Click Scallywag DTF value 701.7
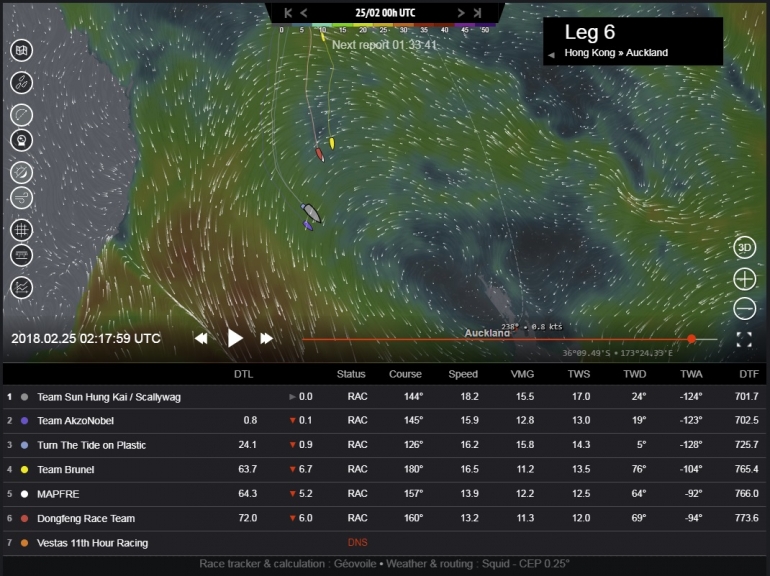Image resolution: width=770 pixels, height=576 pixels. click(x=746, y=396)
